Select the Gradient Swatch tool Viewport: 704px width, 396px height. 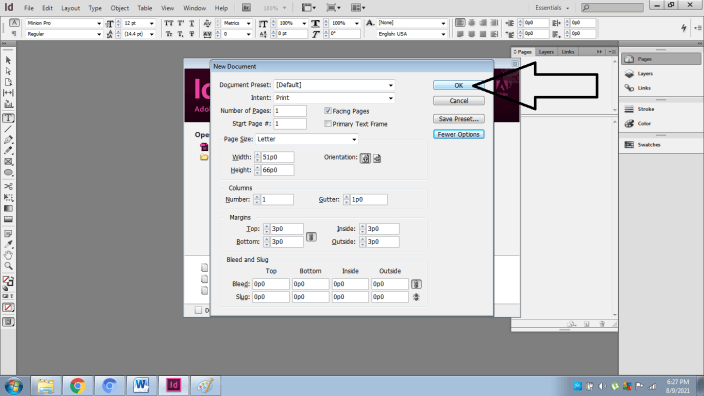tap(8, 208)
